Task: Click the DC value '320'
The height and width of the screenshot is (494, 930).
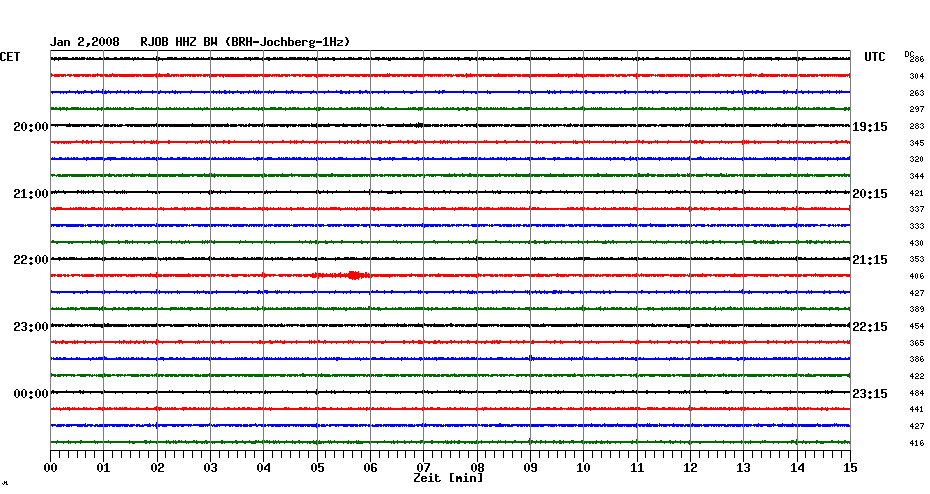Action: click(x=917, y=160)
